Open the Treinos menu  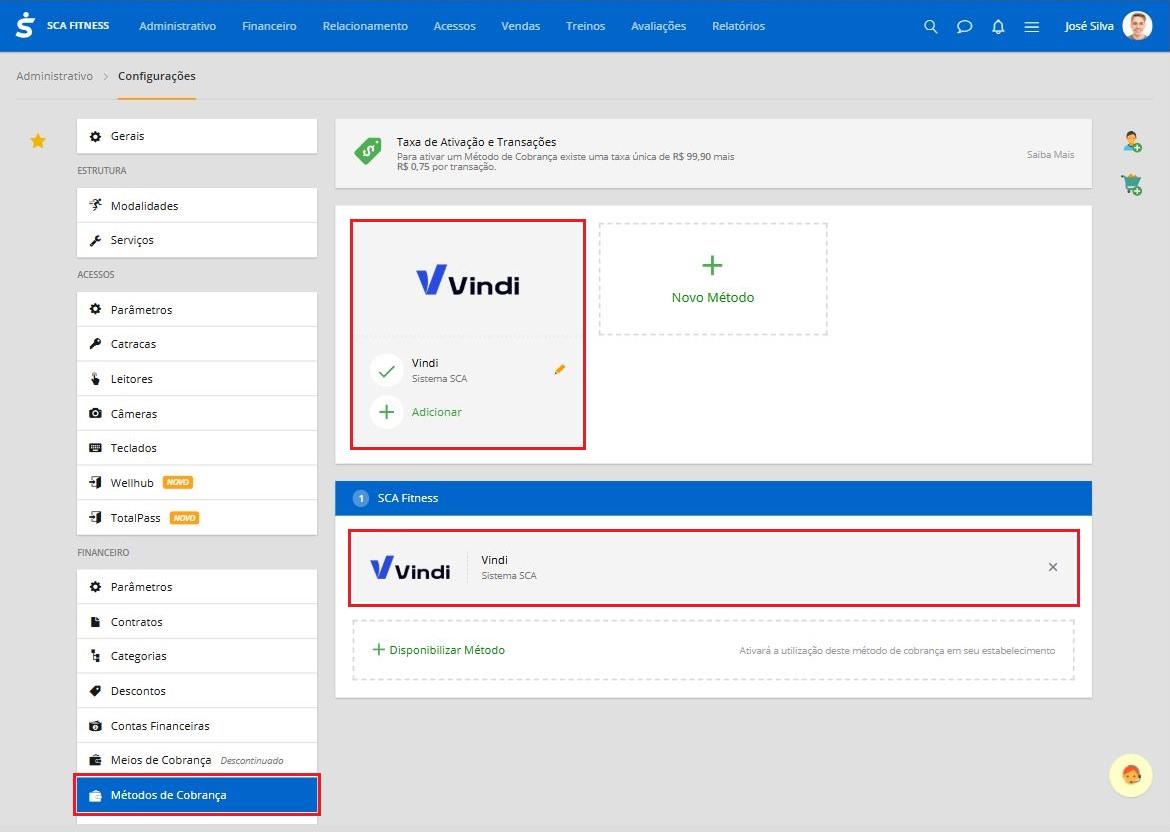click(586, 26)
